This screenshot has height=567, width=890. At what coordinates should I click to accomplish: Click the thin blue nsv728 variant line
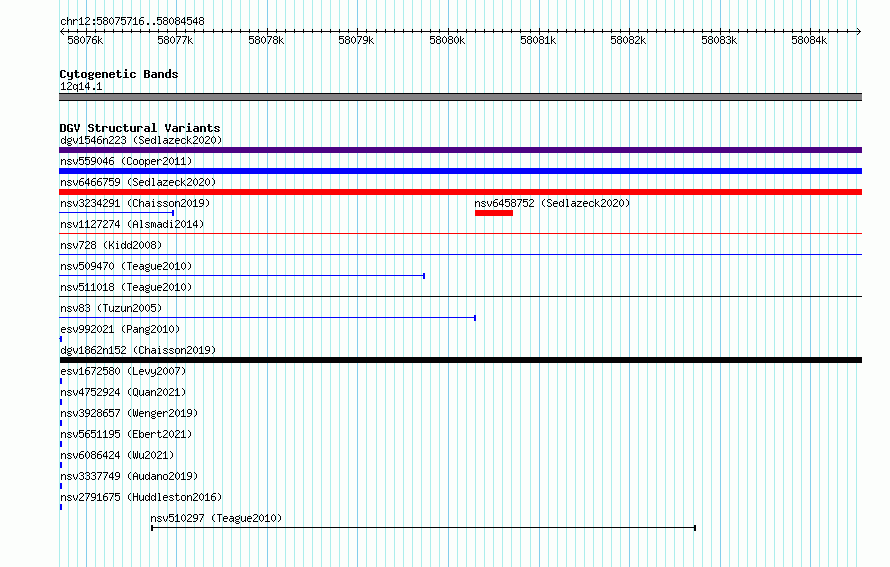pos(460,254)
